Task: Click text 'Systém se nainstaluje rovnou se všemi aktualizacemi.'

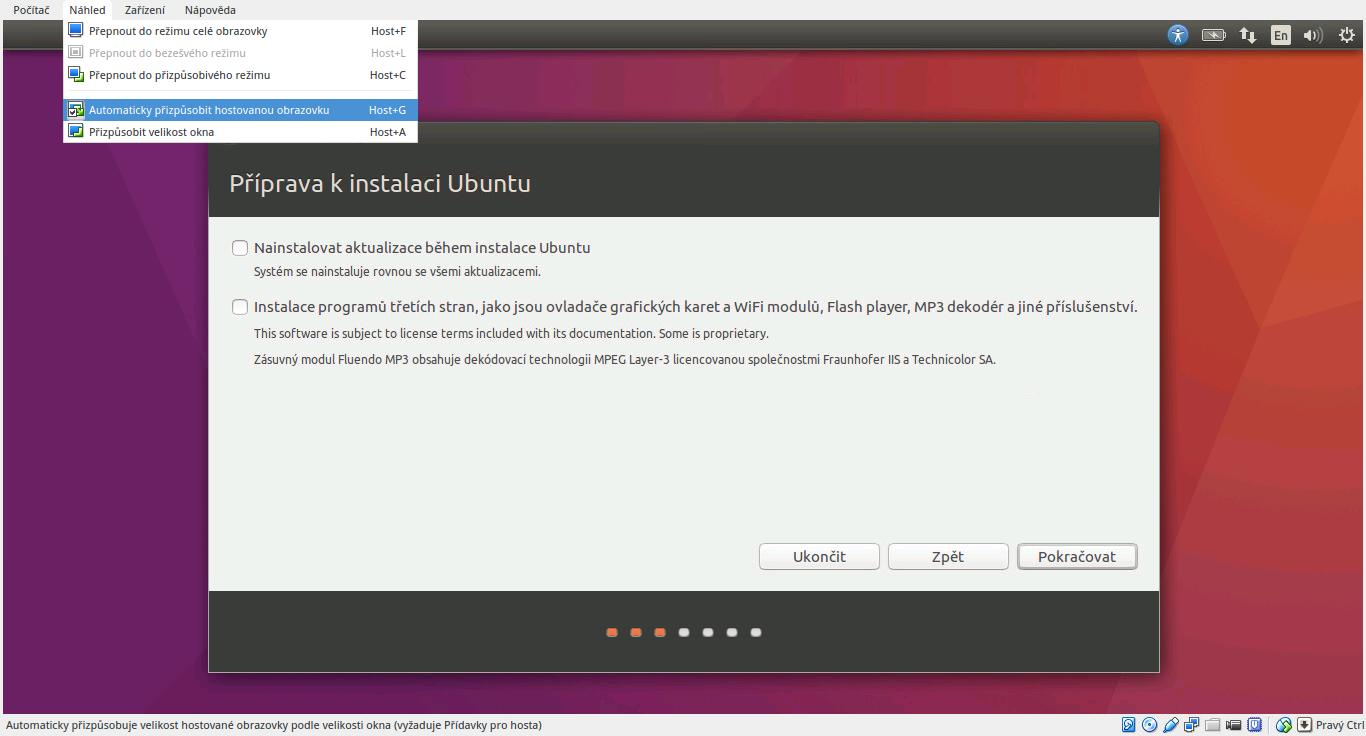Action: [x=397, y=272]
